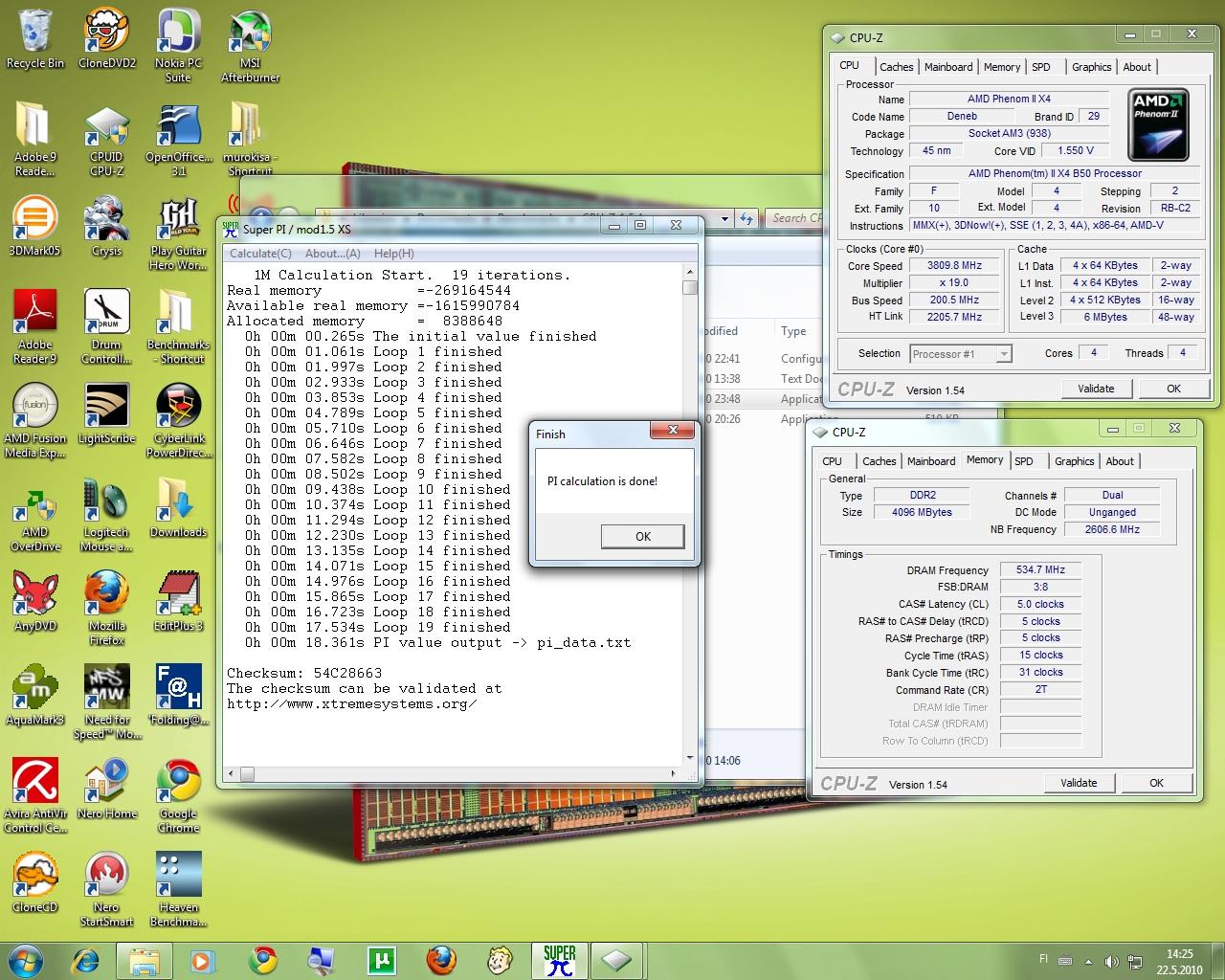Switch to Mainboard tab in top CPU-Z
This screenshot has height=980, width=1225.
[948, 67]
